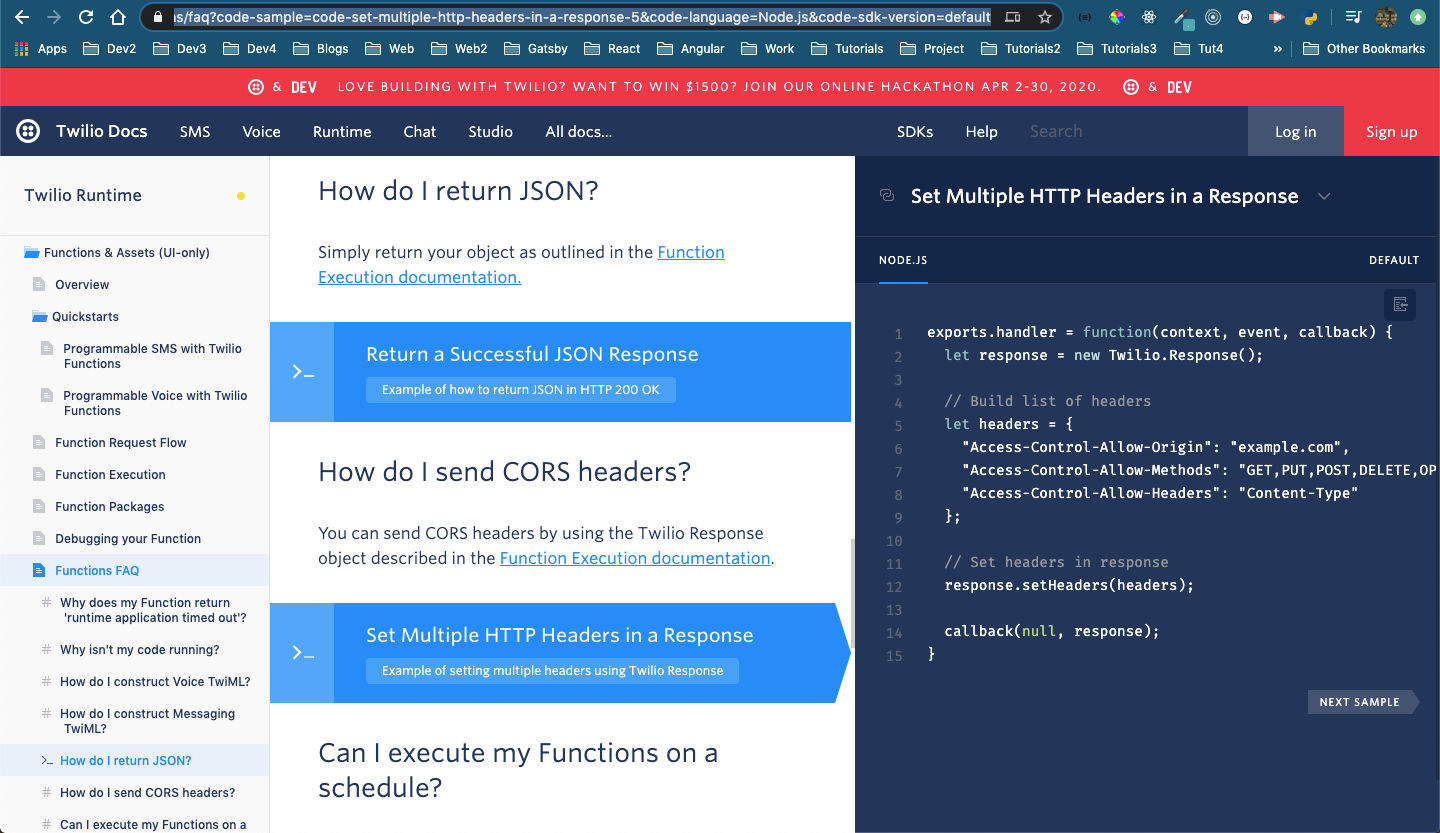The width and height of the screenshot is (1440, 833).
Task: Click the link icon beside the code sample title
Action: pos(886,196)
